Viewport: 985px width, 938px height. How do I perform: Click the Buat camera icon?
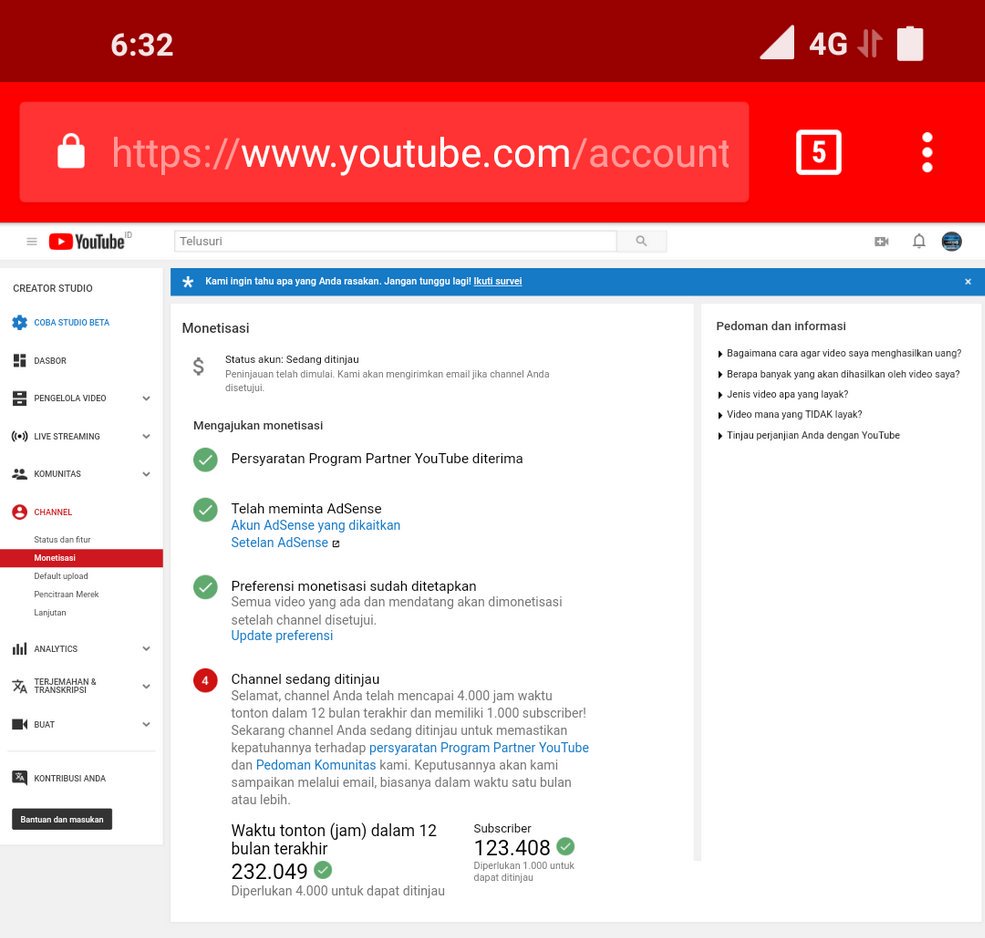click(19, 724)
